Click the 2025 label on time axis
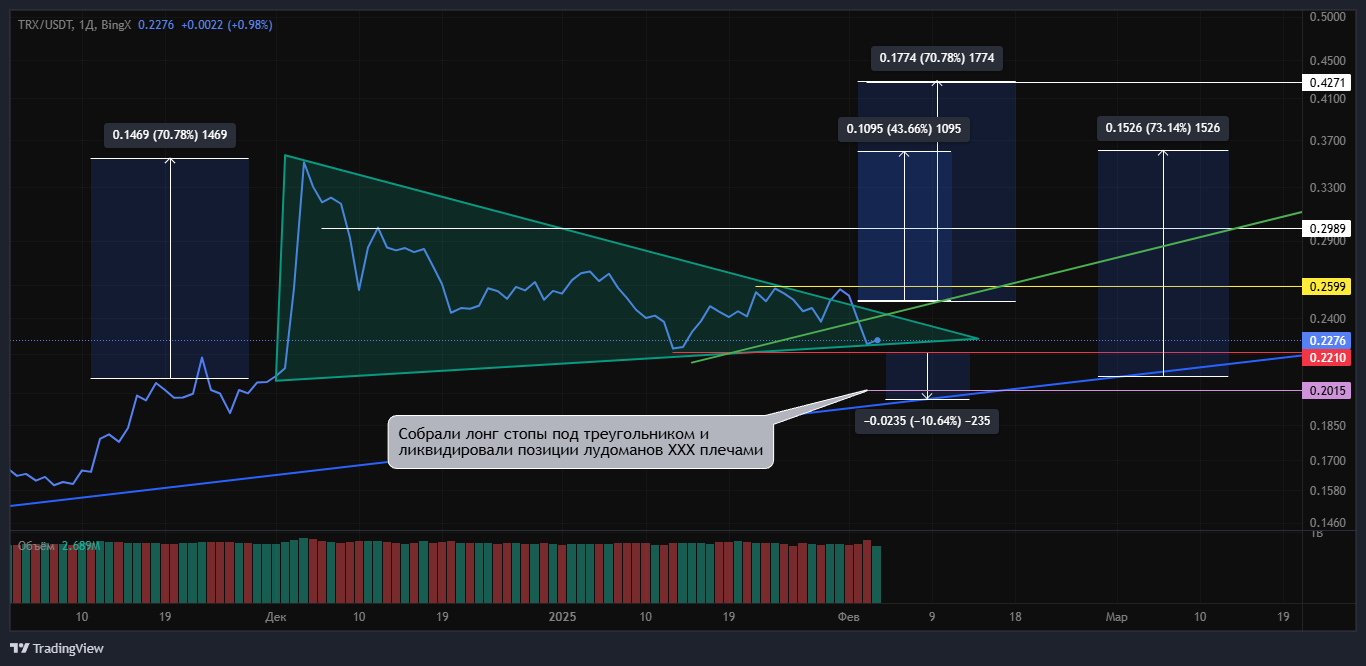 tap(563, 617)
